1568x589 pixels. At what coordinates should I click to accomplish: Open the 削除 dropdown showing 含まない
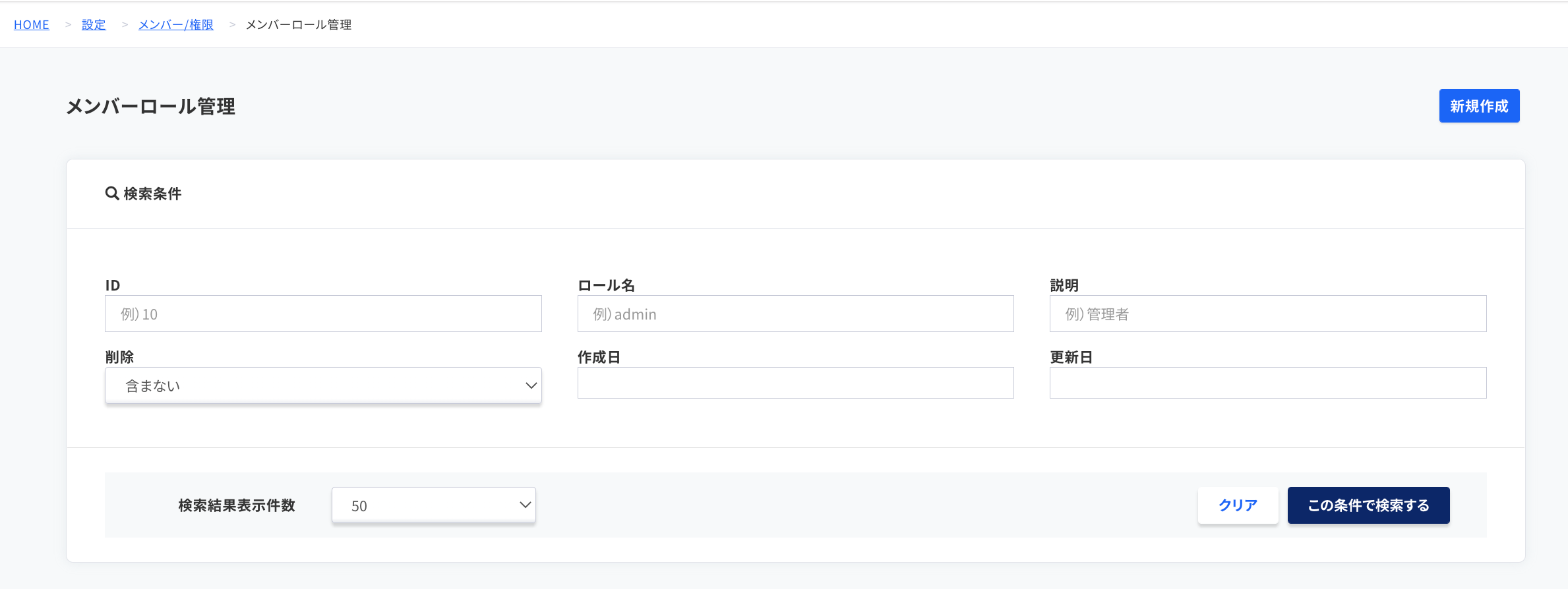pos(323,385)
